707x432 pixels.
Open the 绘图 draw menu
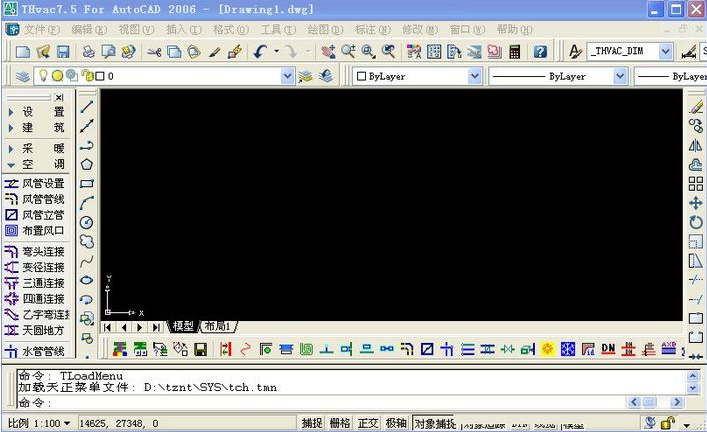coord(319,30)
